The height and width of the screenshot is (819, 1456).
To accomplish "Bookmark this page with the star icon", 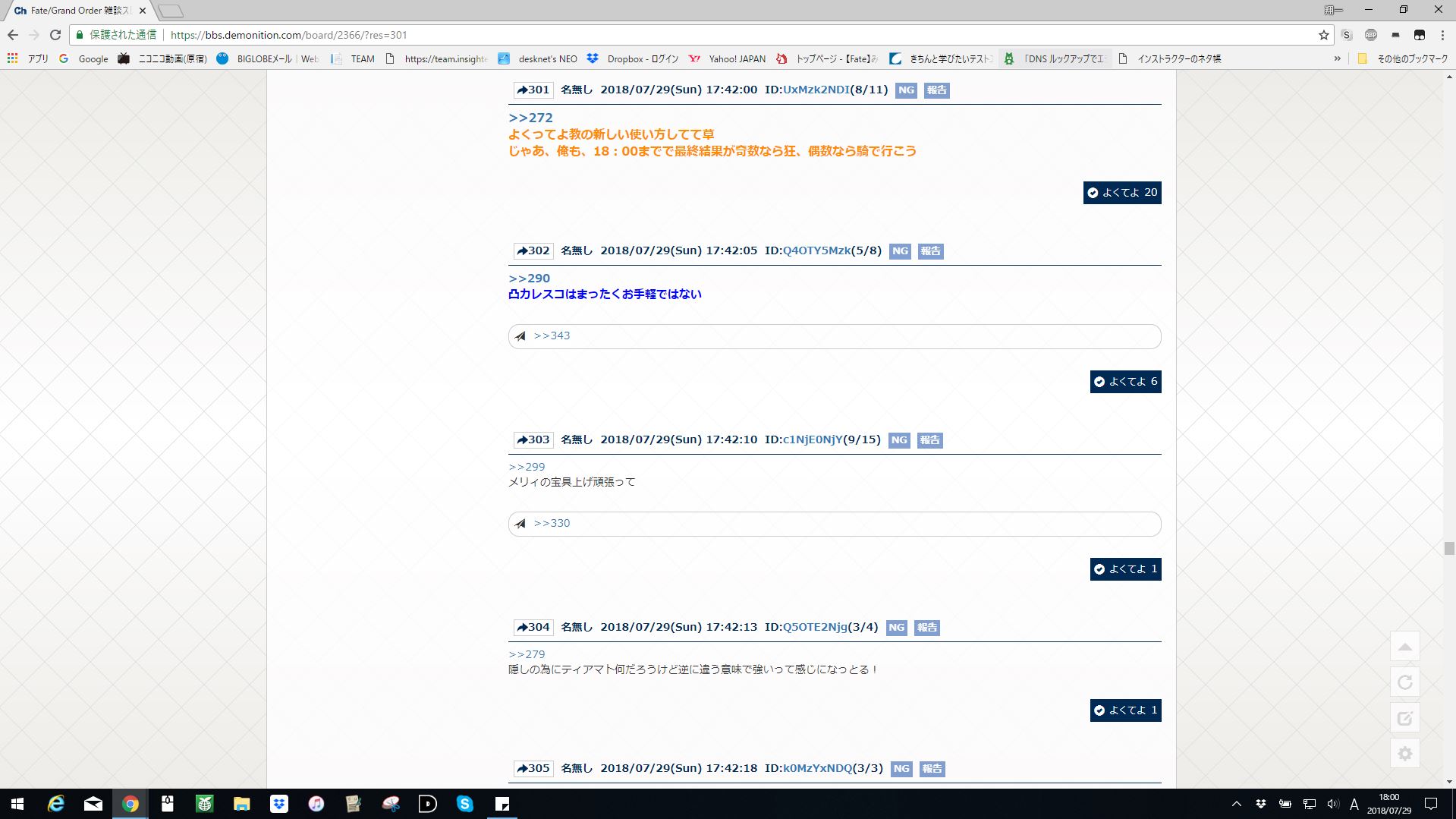I will click(1323, 35).
